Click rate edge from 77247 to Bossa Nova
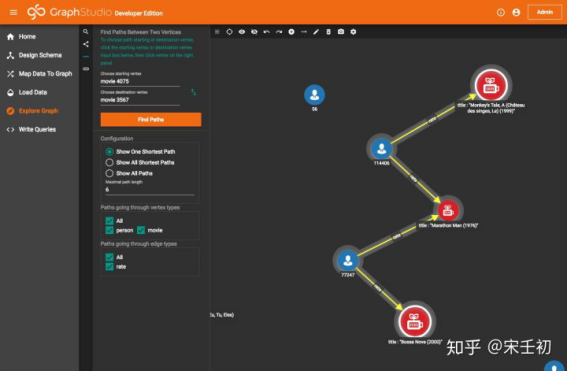This screenshot has height=371, width=567. click(378, 288)
